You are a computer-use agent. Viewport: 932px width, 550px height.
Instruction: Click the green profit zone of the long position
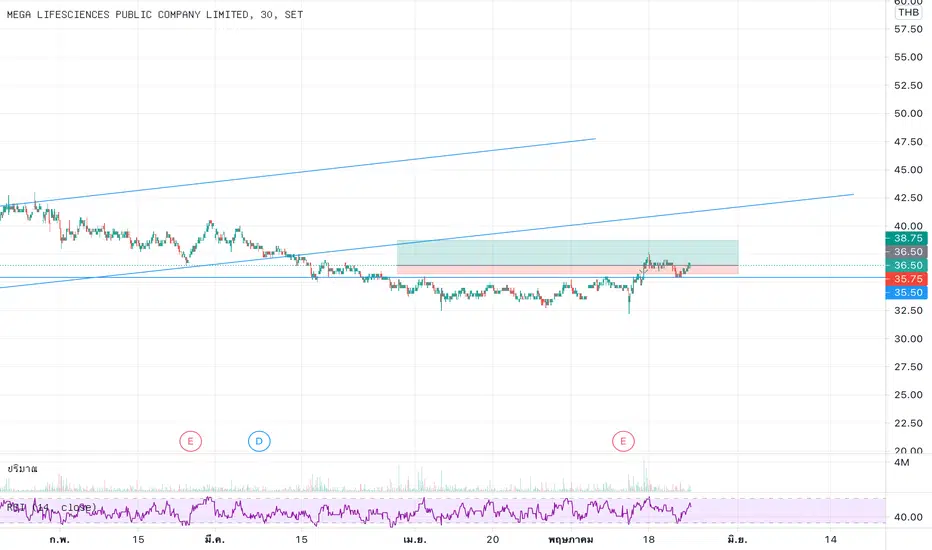coord(568,253)
